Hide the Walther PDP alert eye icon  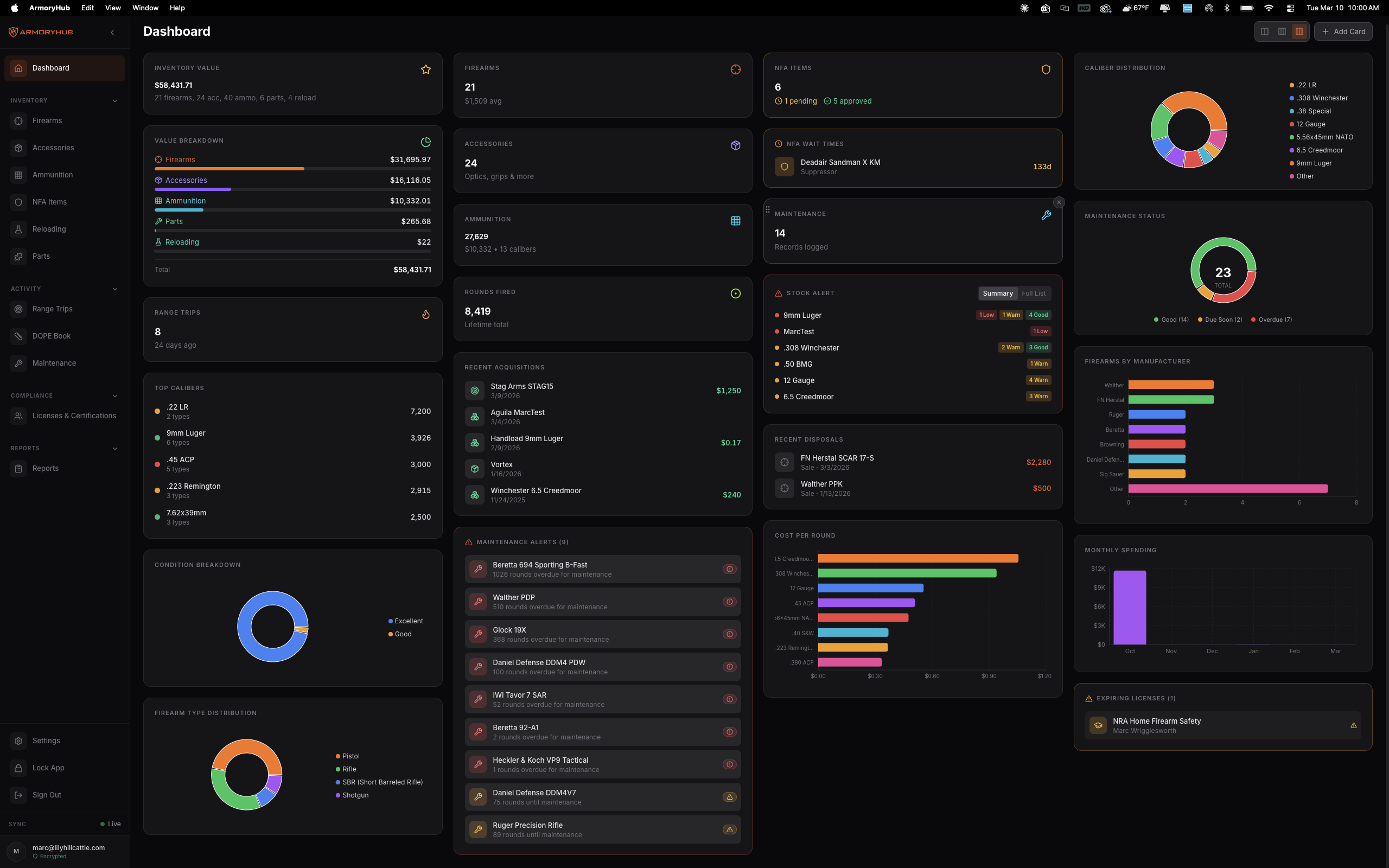730,602
